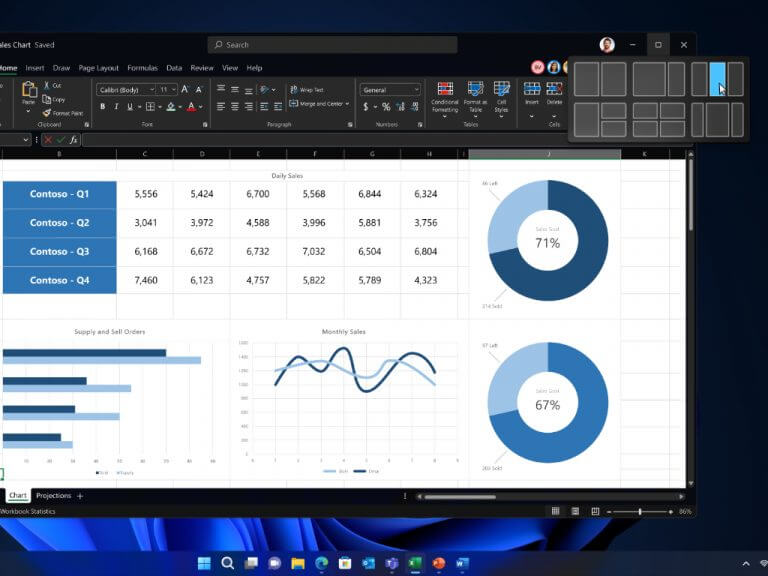Center text horizontally
Image resolution: width=768 pixels, height=576 pixels.
pos(235,106)
